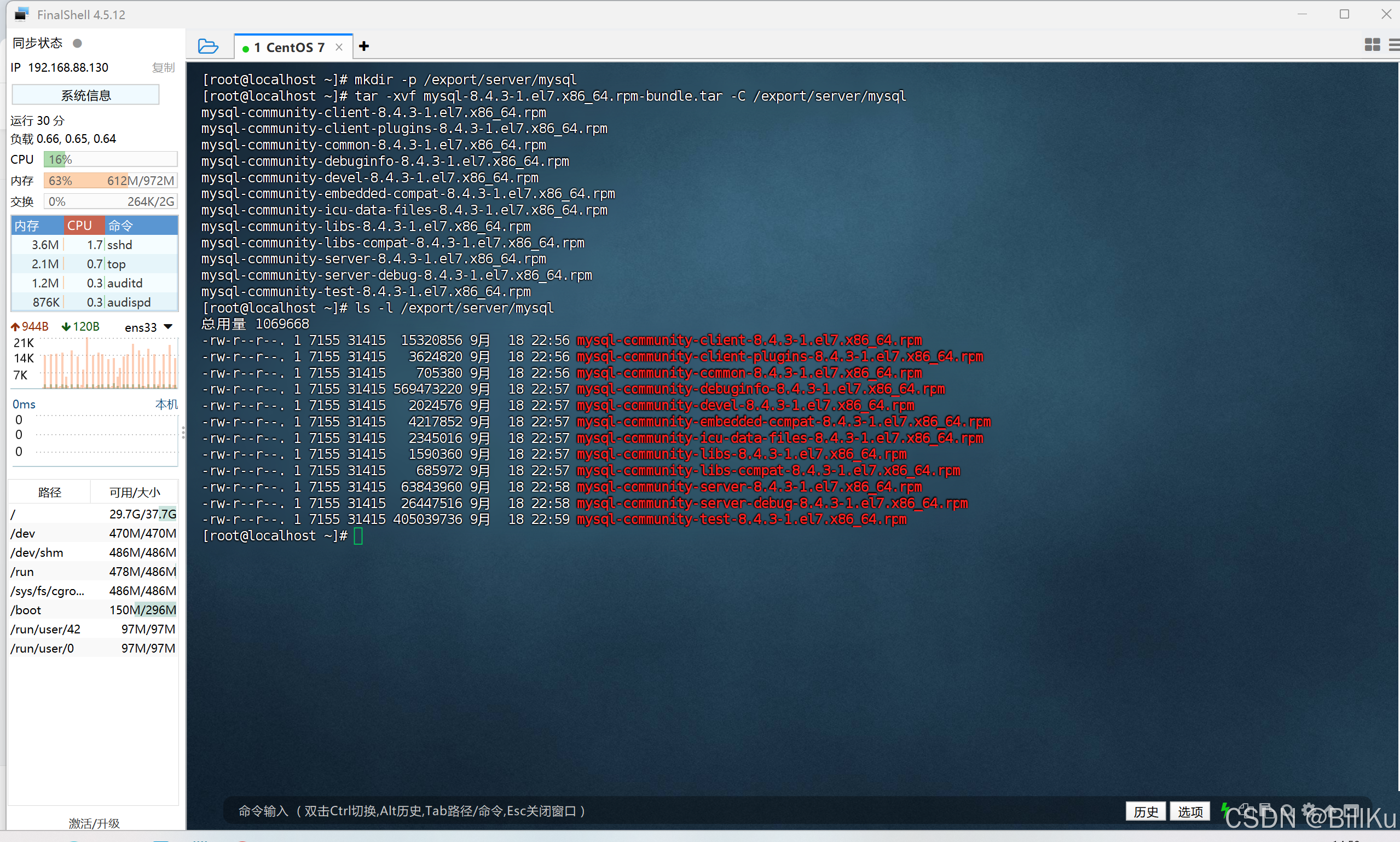Click the 负载 0.66, 0.65, 0.64 load text
Screen dimensions: 1400x842
(63, 139)
